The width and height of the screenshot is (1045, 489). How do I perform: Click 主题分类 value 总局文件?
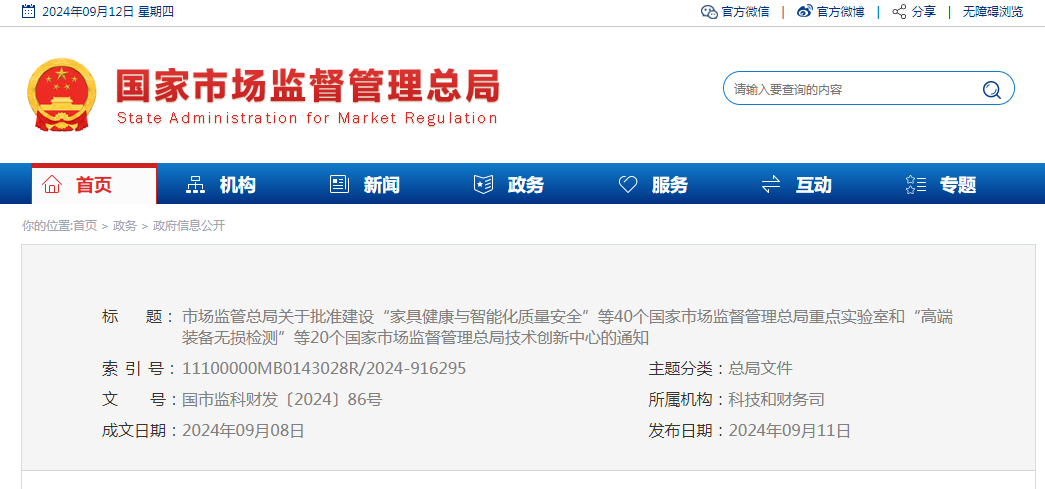[760, 368]
